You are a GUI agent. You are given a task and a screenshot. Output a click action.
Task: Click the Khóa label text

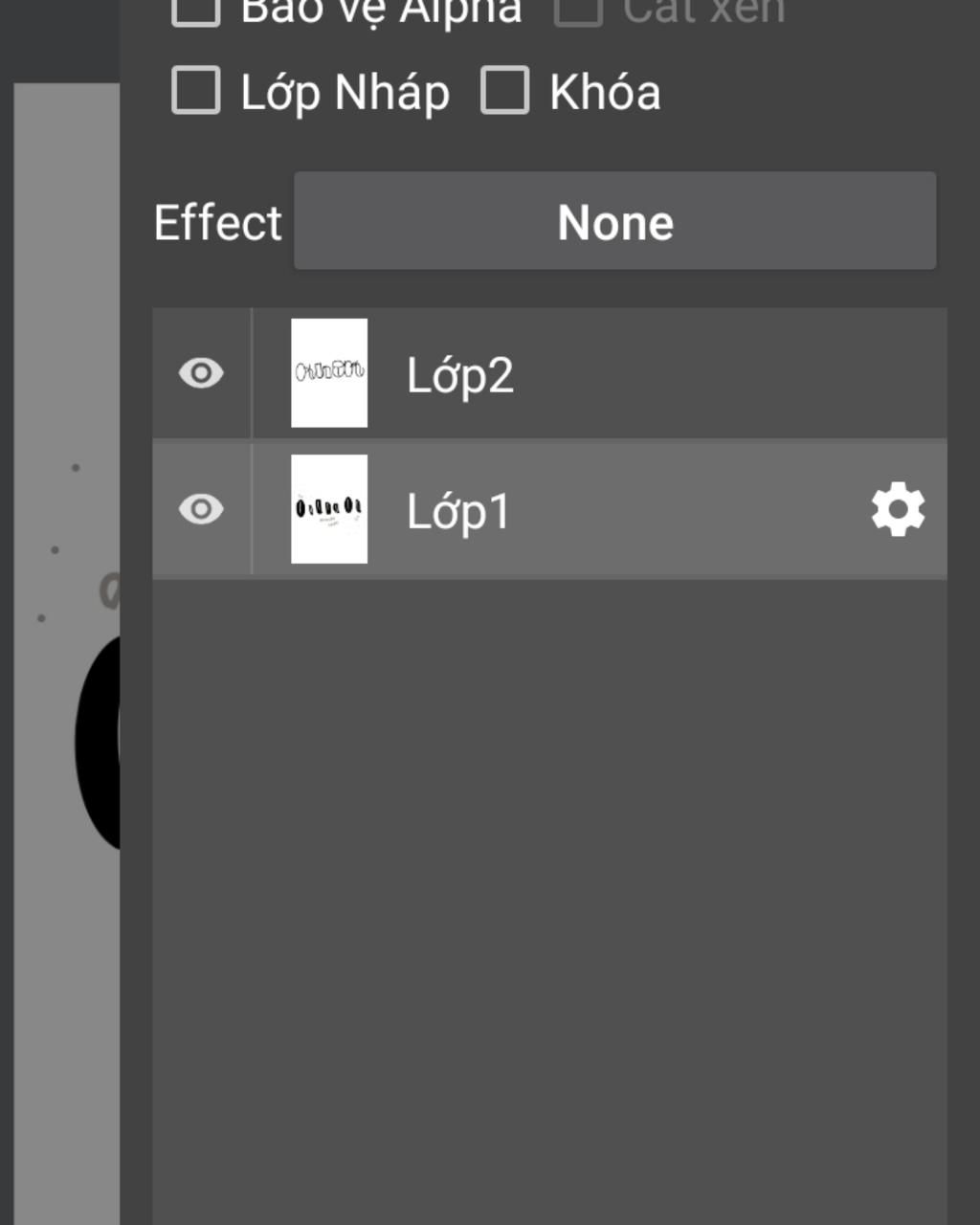(605, 92)
